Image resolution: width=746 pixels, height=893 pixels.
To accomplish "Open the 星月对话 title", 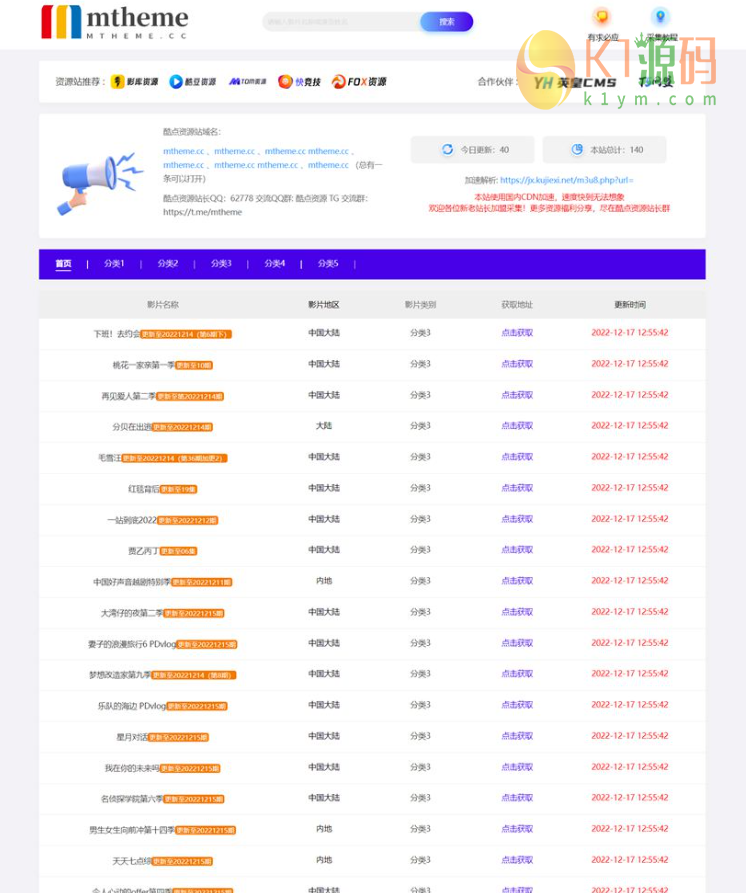I will point(132,737).
